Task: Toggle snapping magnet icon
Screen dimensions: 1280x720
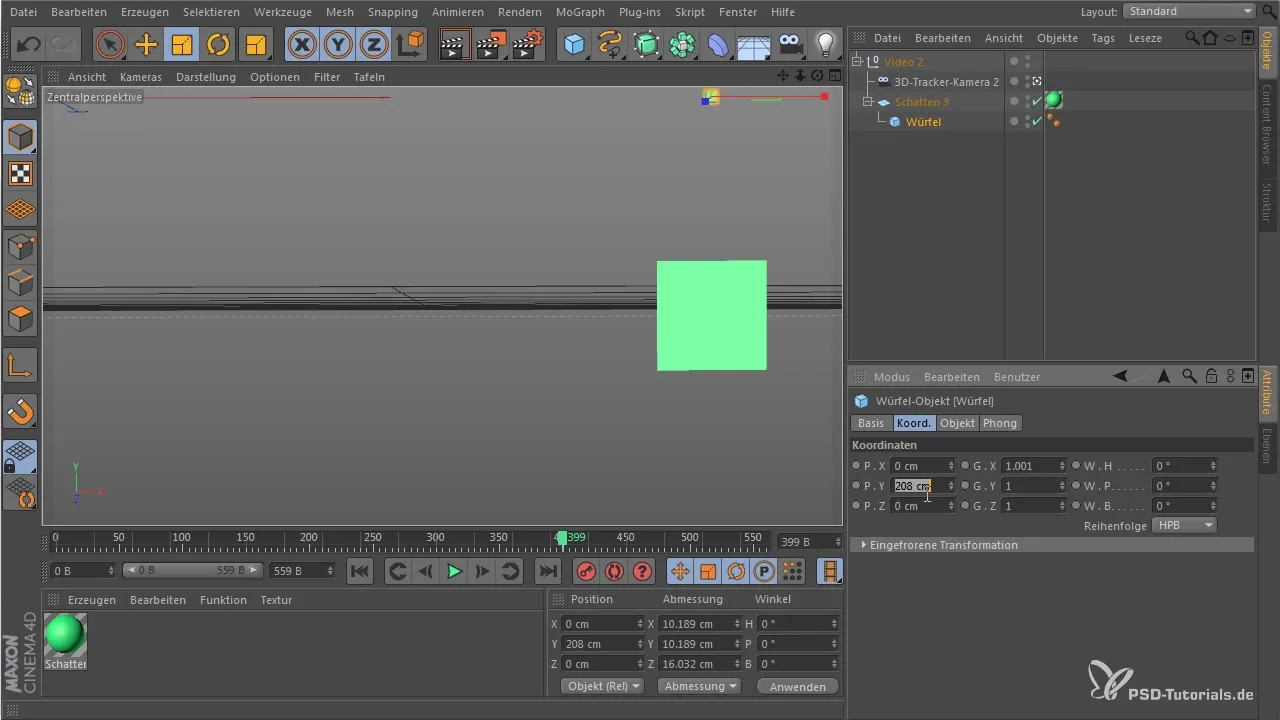Action: 21,410
